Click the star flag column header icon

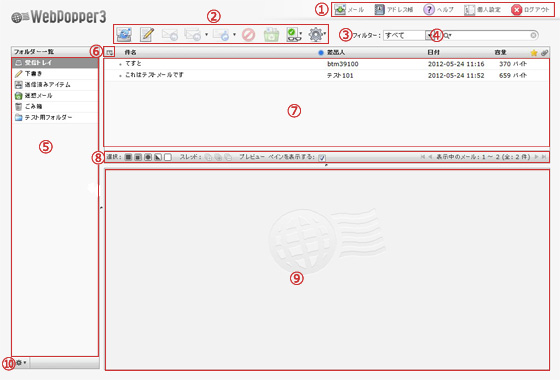534,53
